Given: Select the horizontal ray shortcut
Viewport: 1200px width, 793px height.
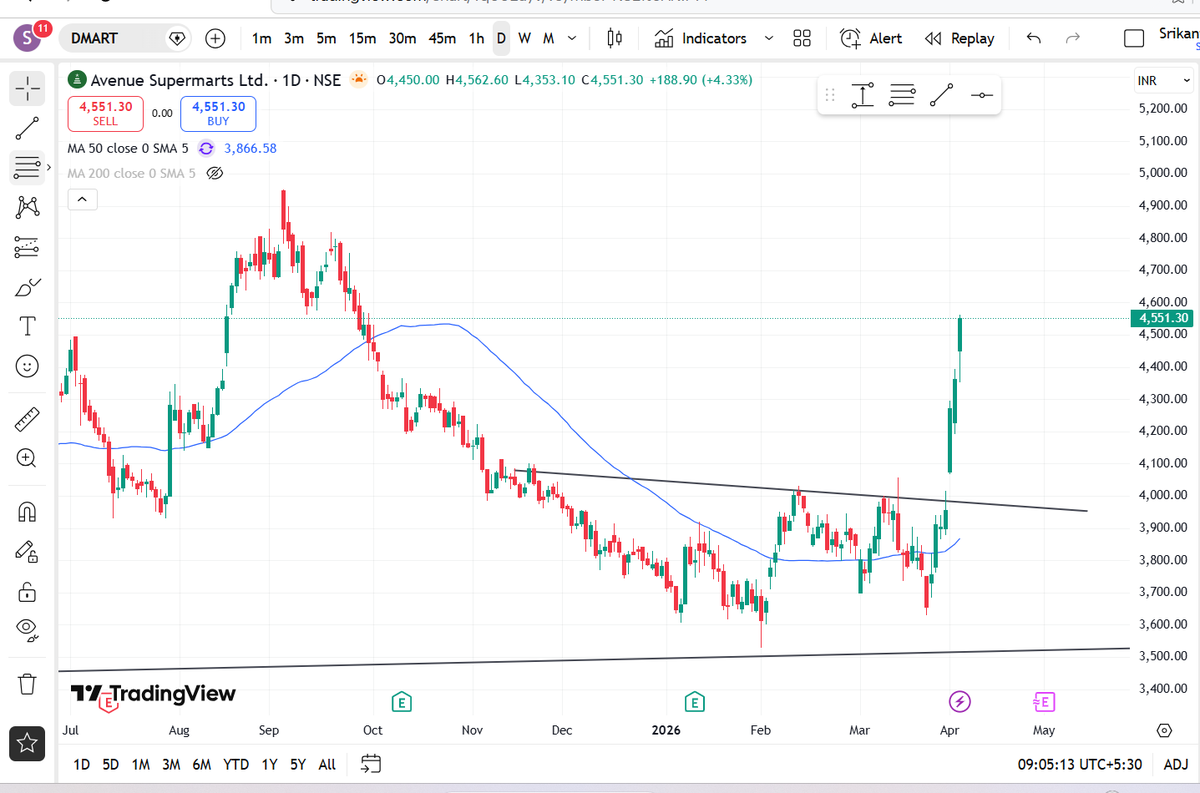Looking at the screenshot, I should point(981,95).
